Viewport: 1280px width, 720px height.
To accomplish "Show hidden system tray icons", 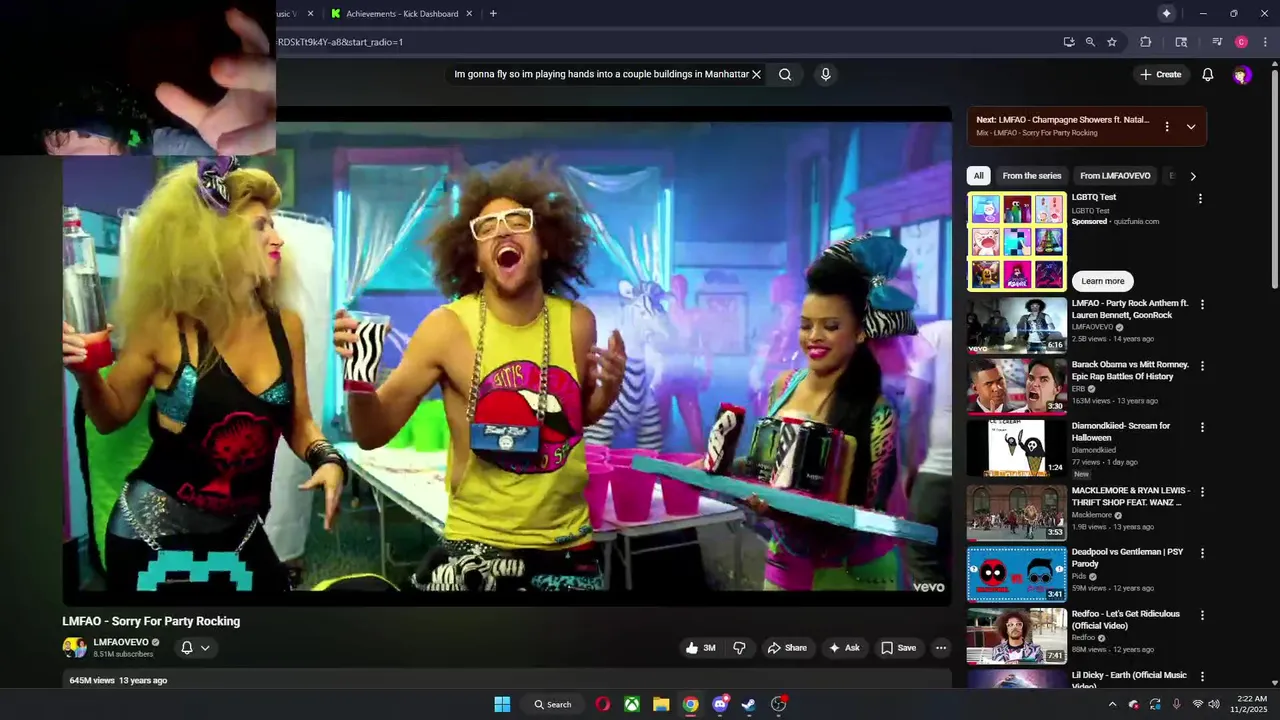I will coord(1112,704).
